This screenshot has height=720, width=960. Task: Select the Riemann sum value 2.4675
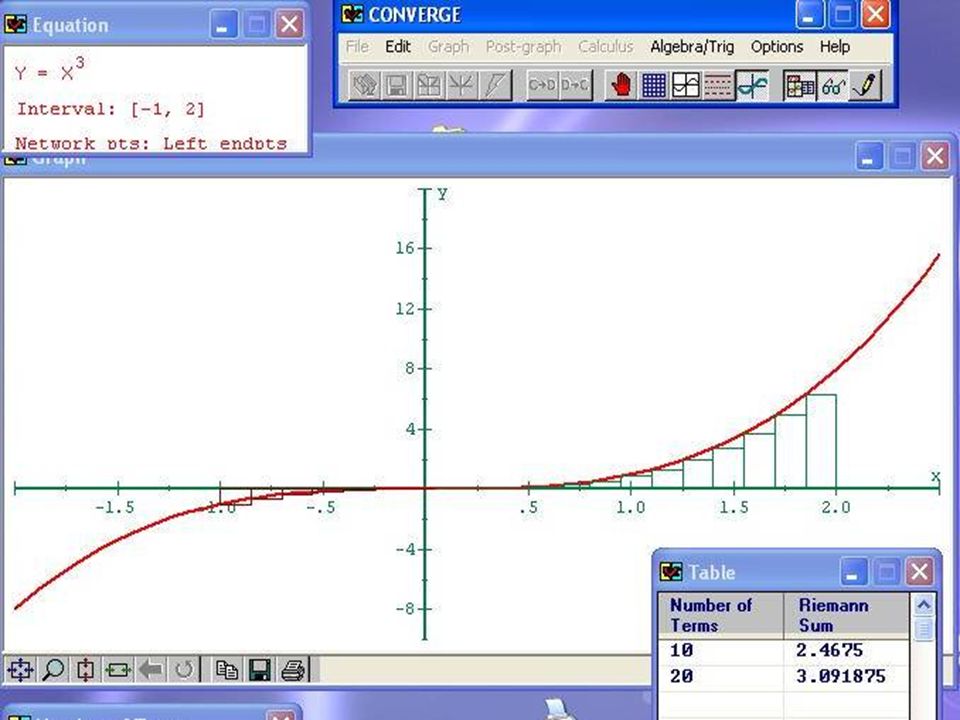pyautogui.click(x=829, y=650)
